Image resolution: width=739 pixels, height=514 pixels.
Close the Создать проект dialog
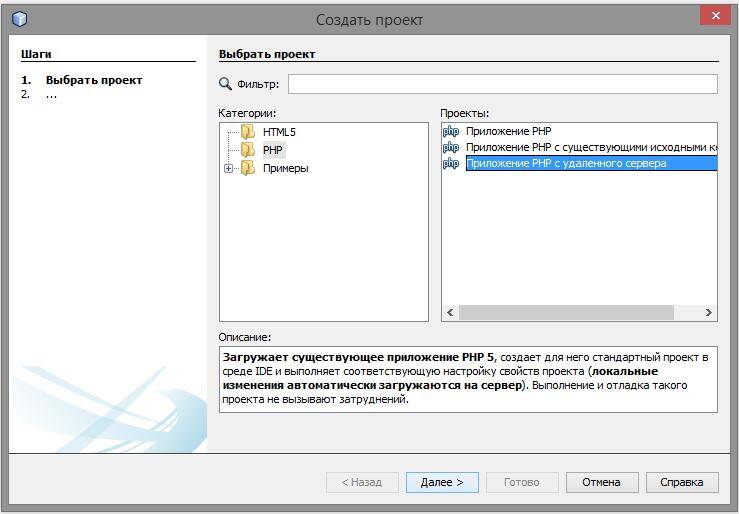pos(715,16)
